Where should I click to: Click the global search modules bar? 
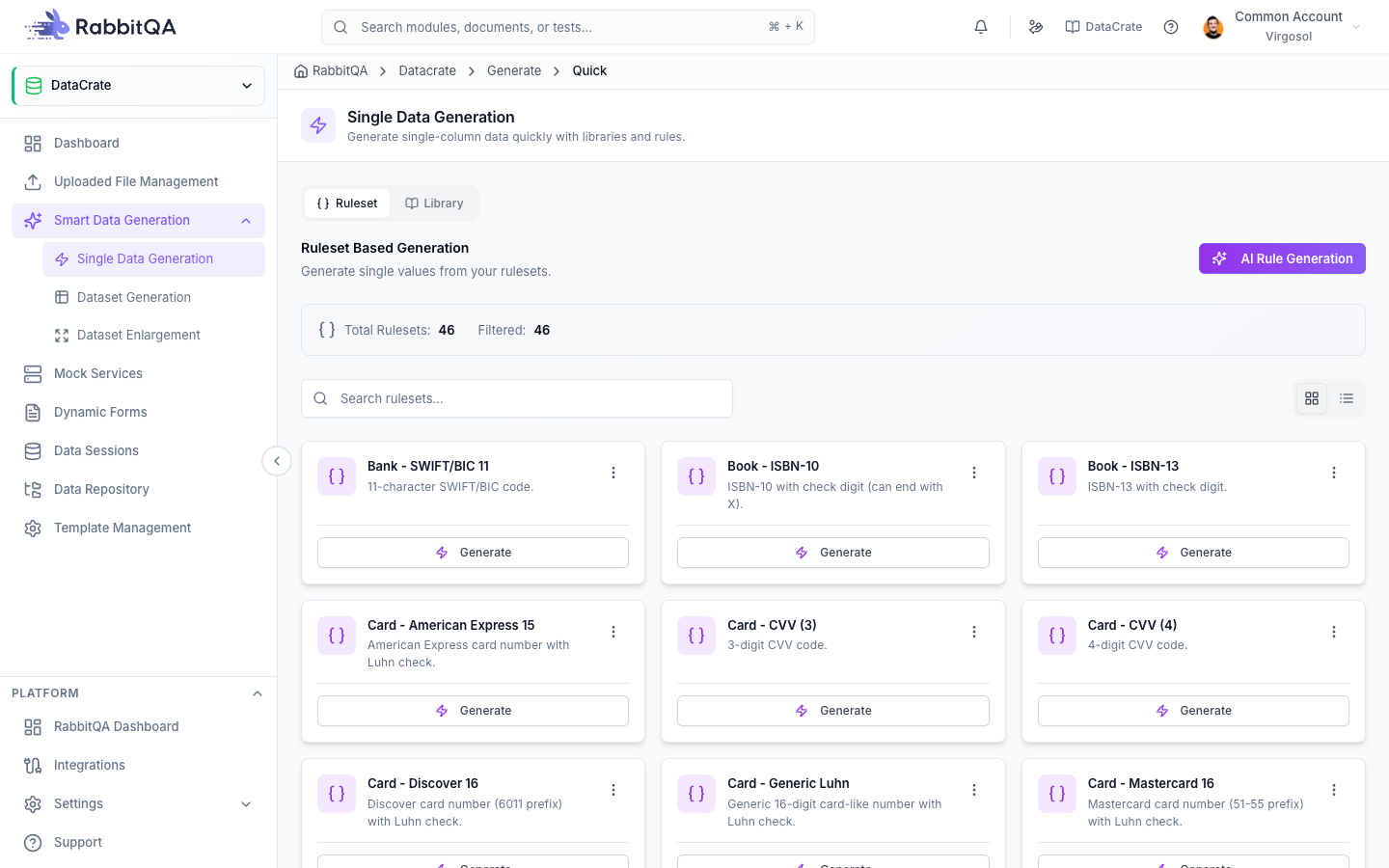[568, 27]
